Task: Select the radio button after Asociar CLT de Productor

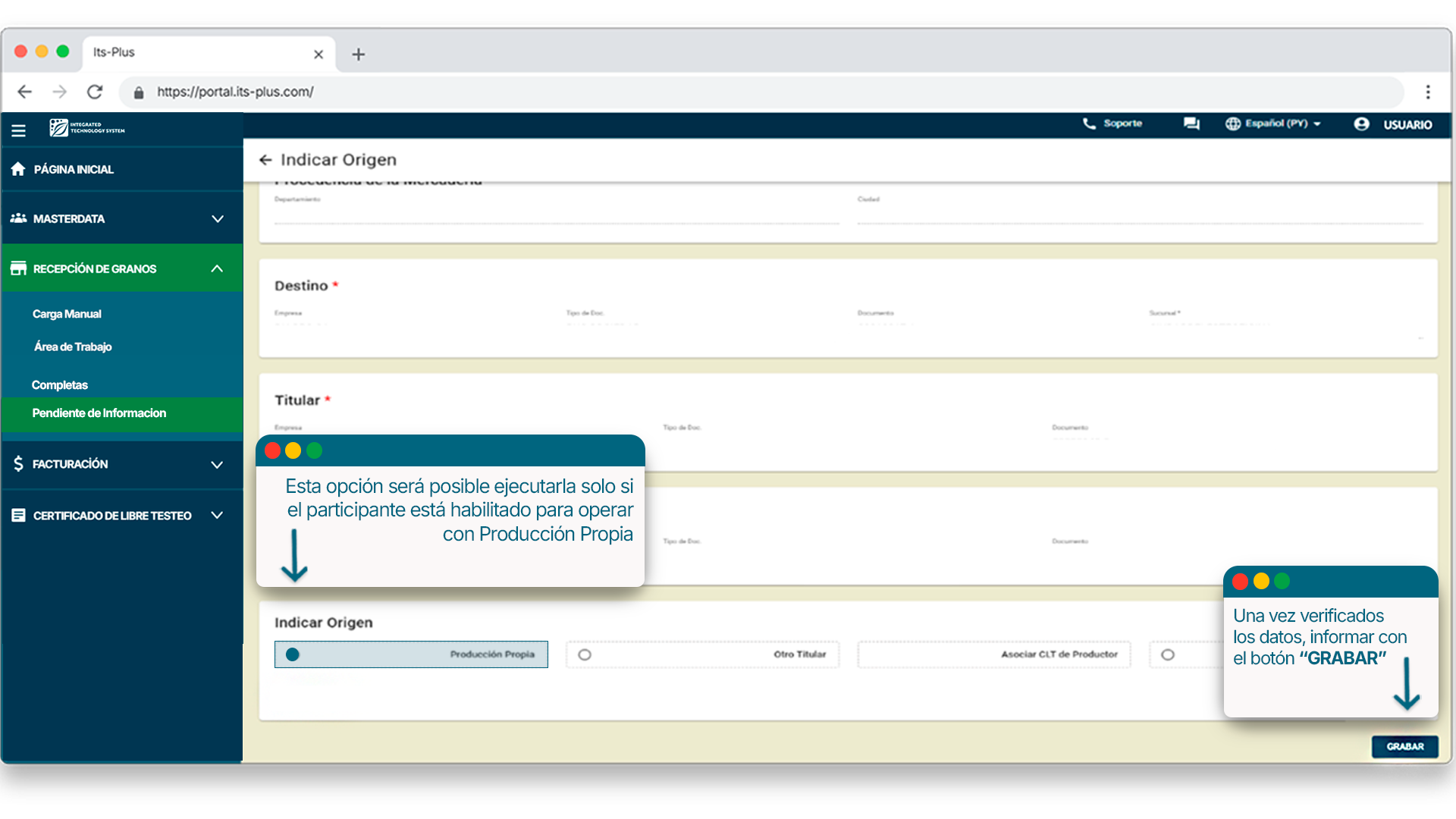Action: click(1168, 654)
